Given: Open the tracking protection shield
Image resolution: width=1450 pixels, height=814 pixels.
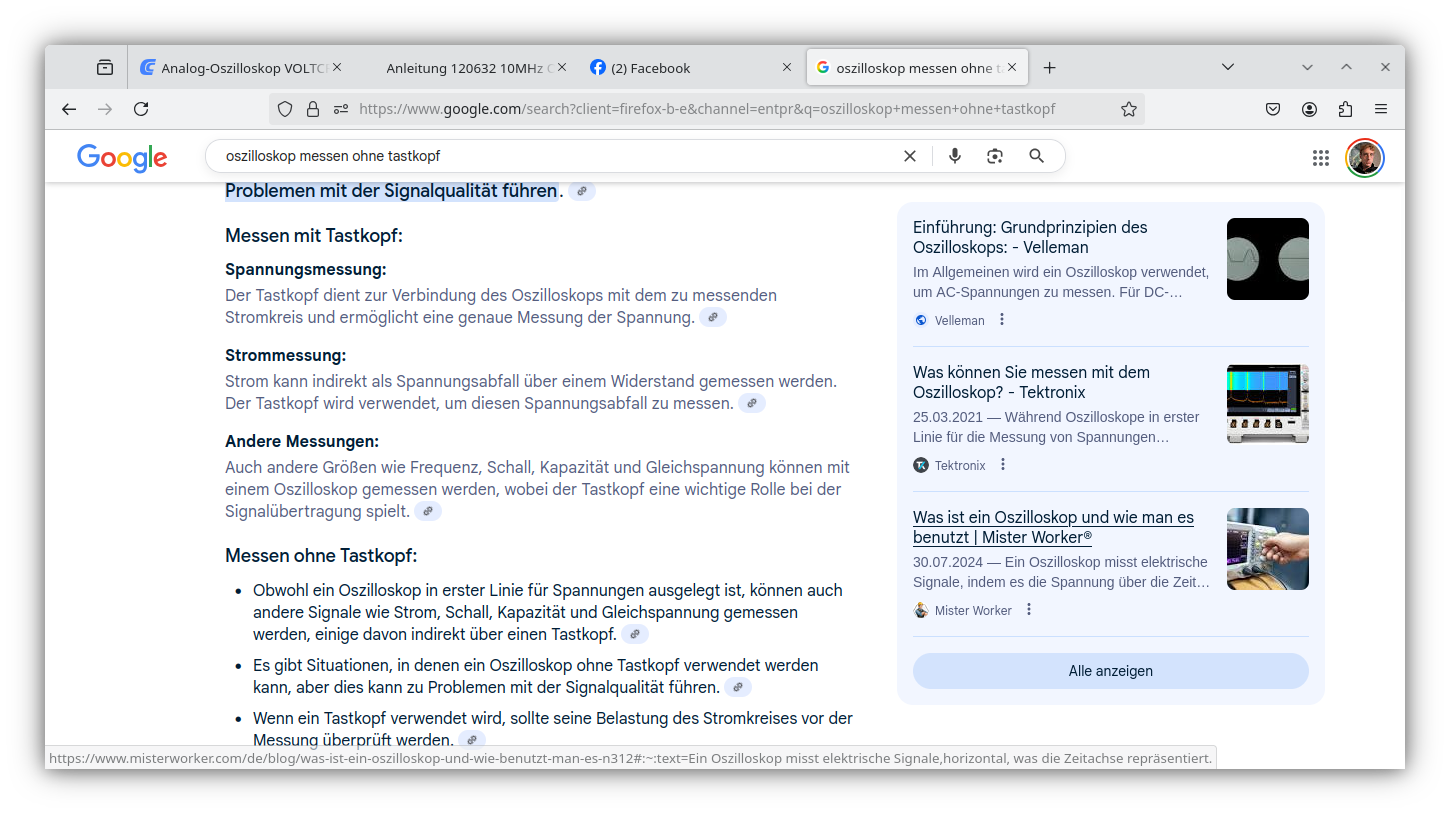Looking at the screenshot, I should 285,109.
